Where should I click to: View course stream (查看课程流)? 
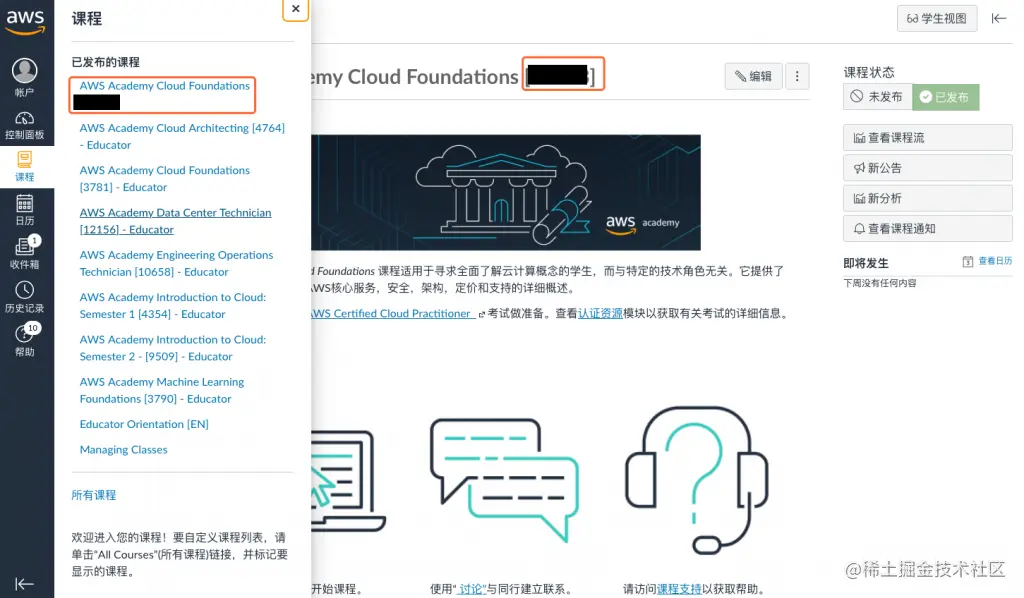point(927,138)
